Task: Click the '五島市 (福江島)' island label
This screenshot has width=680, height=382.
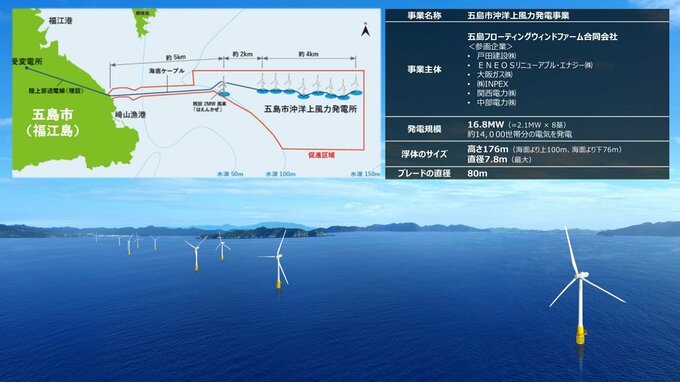Action: [53, 123]
